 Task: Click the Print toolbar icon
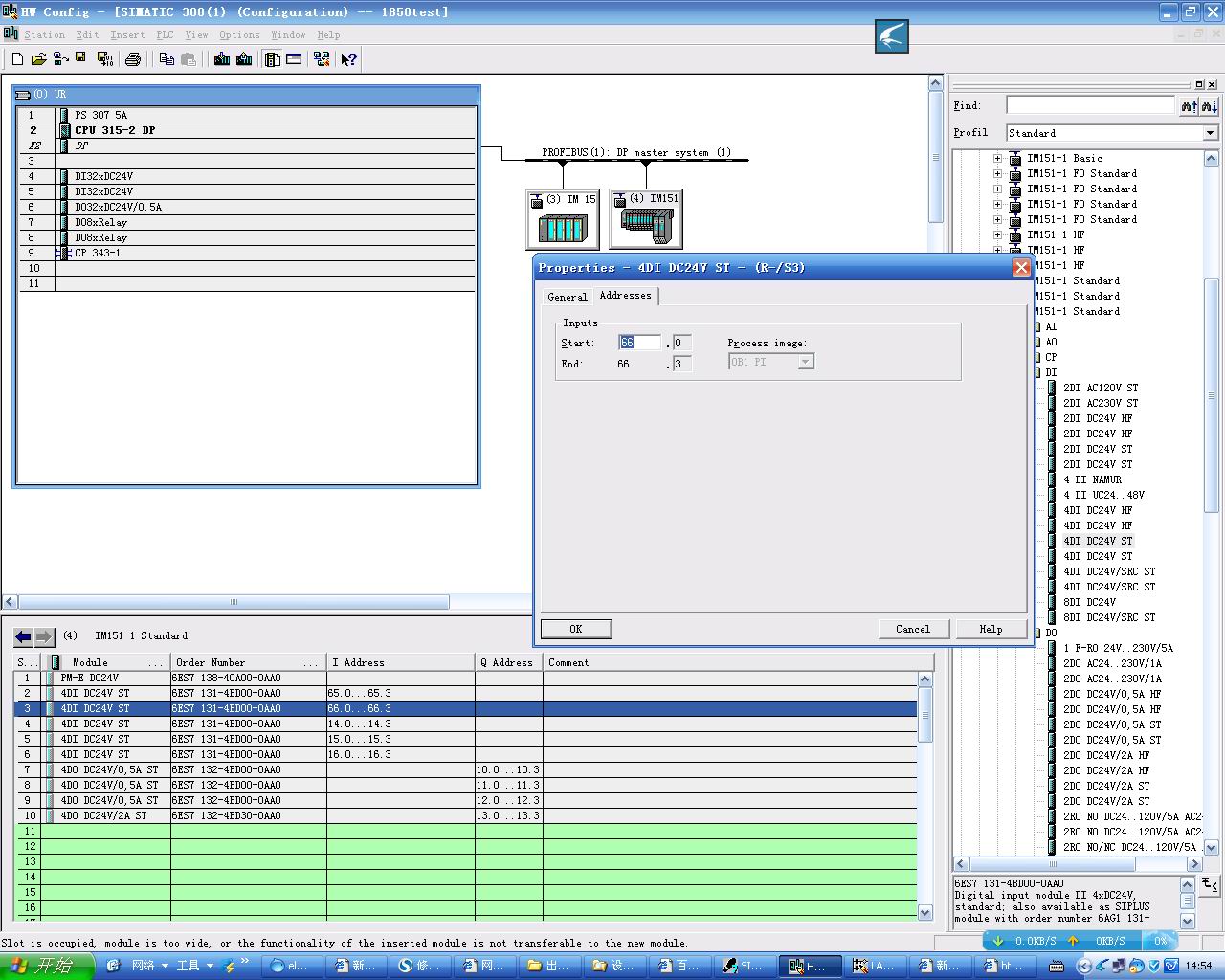tap(133, 59)
